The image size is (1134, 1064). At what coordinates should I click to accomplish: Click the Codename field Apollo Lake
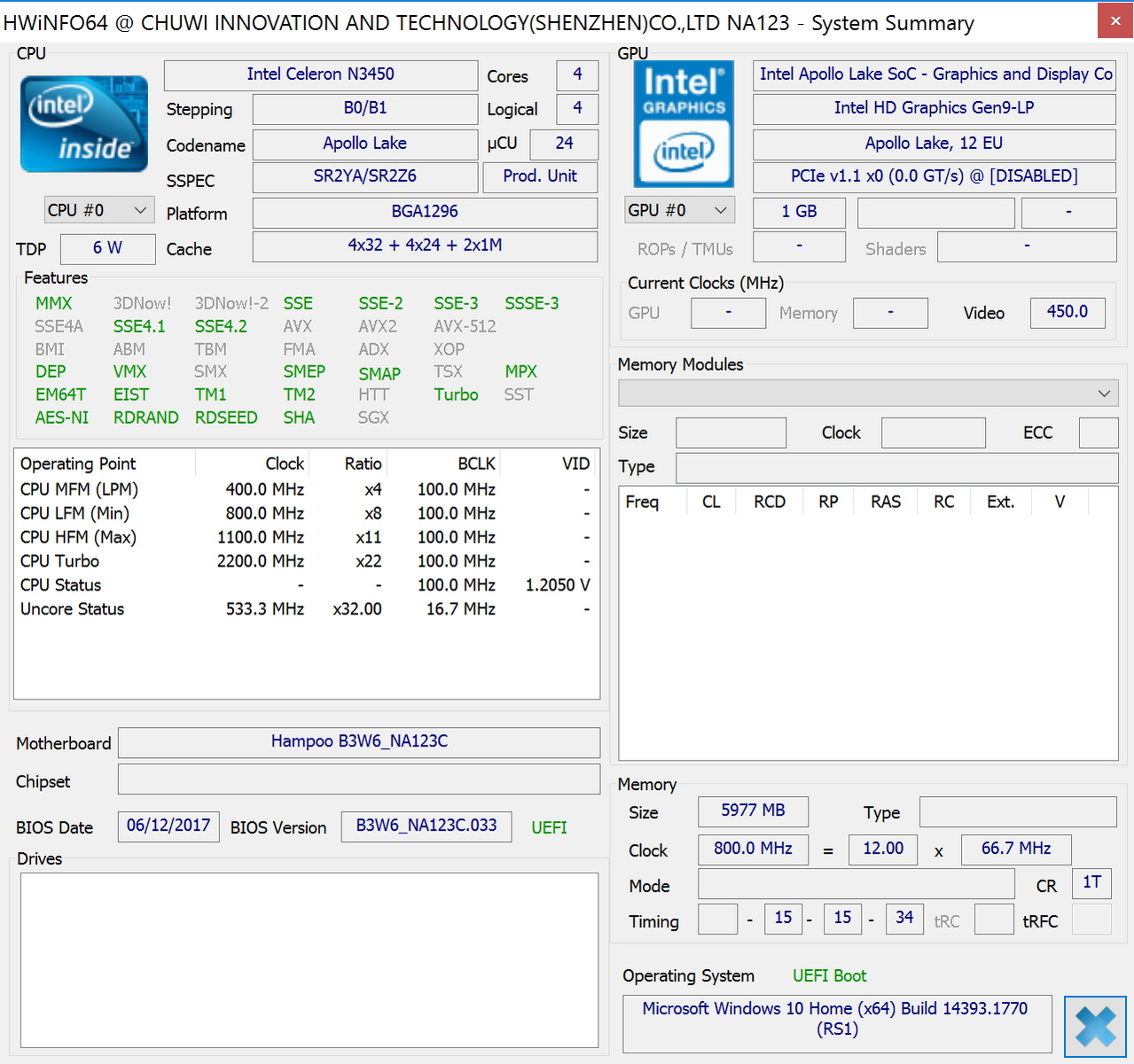coord(365,144)
